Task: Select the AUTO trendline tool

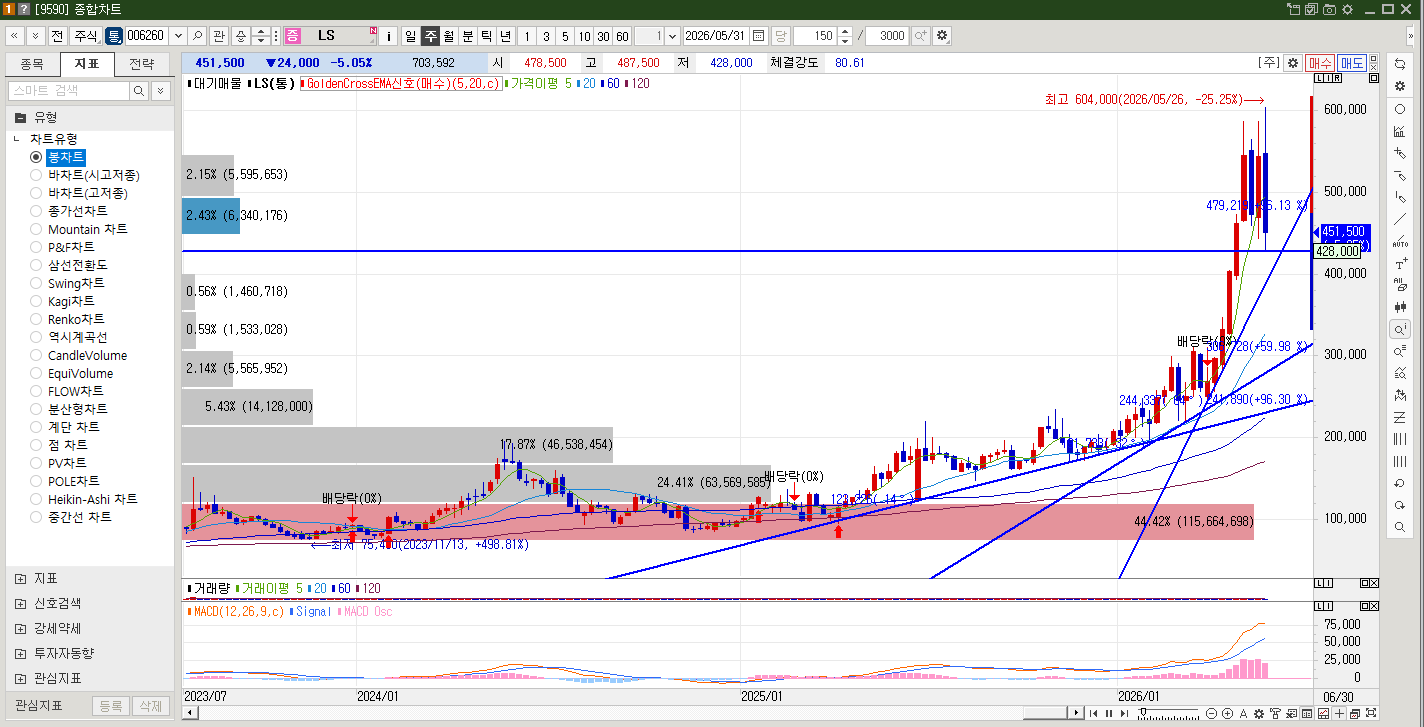Action: pyautogui.click(x=1400, y=241)
